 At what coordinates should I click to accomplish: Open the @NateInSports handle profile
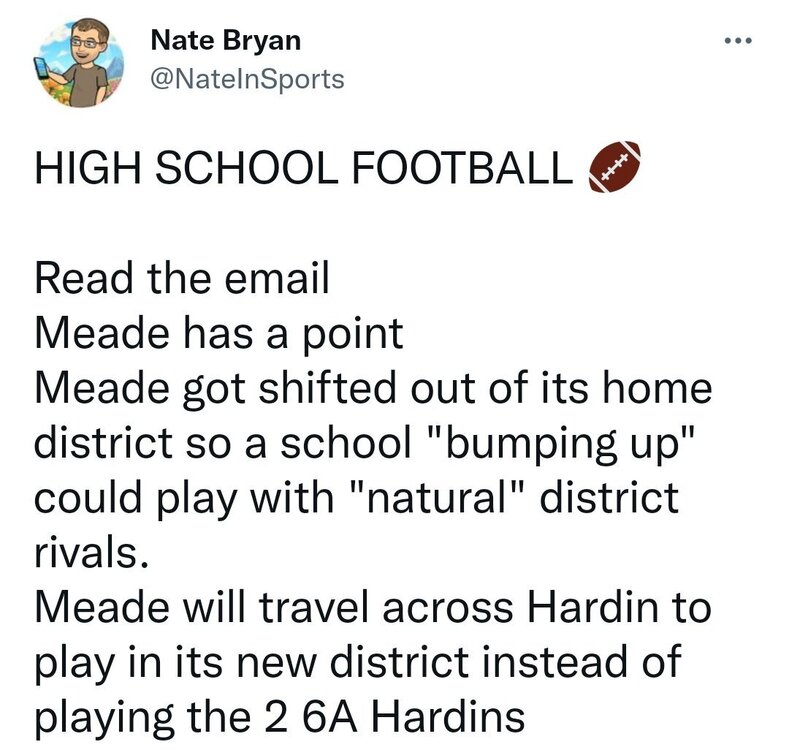click(x=247, y=79)
